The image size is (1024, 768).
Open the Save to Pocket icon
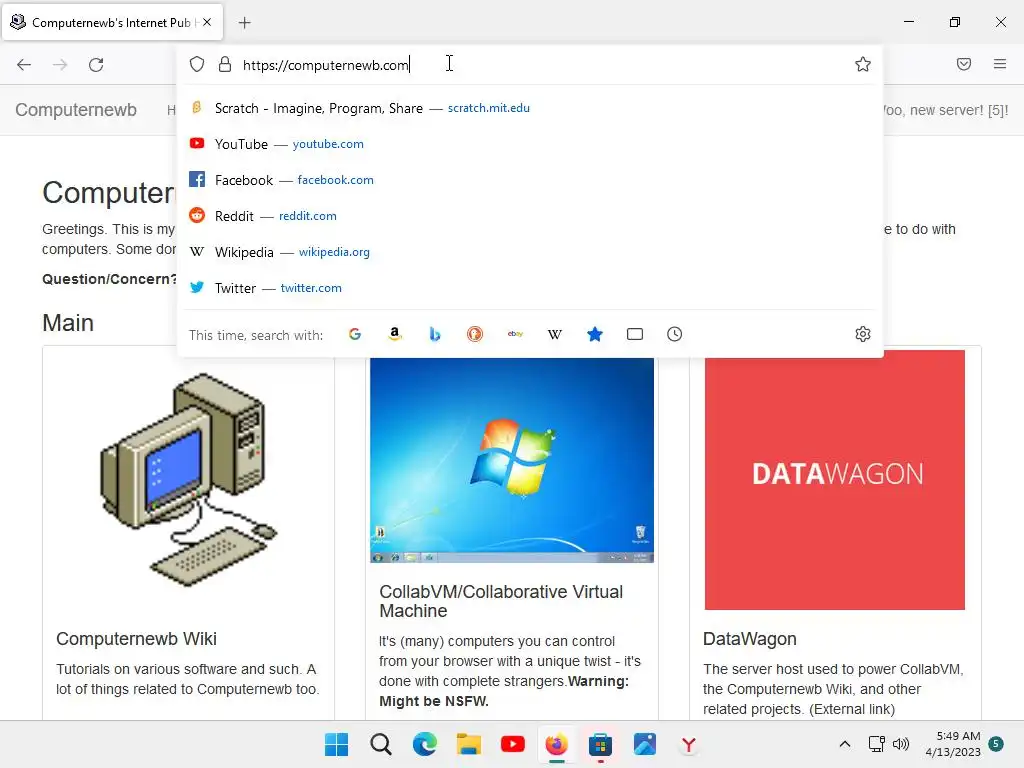click(964, 64)
